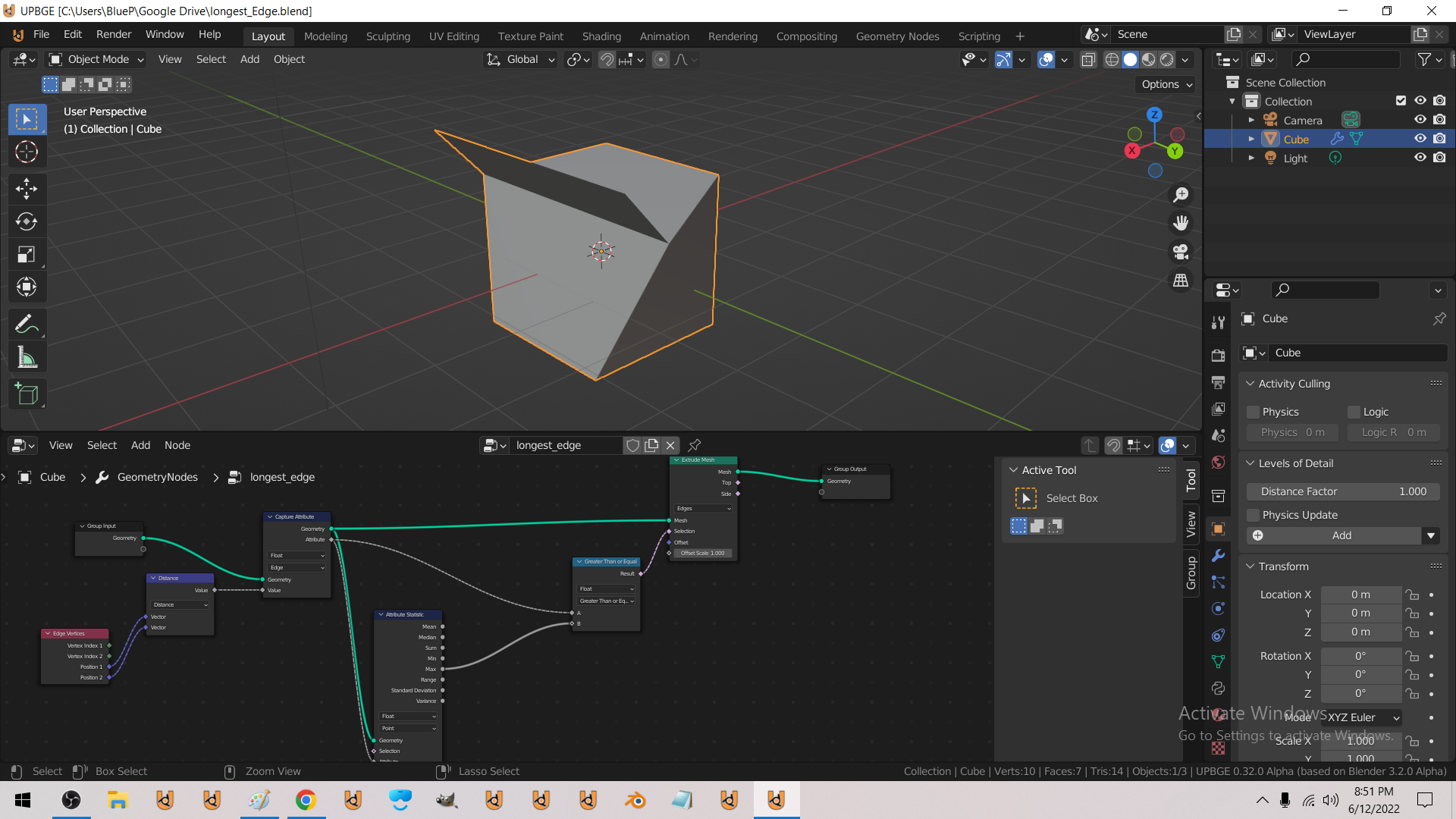Open Object Mode dropdown

coord(96,60)
